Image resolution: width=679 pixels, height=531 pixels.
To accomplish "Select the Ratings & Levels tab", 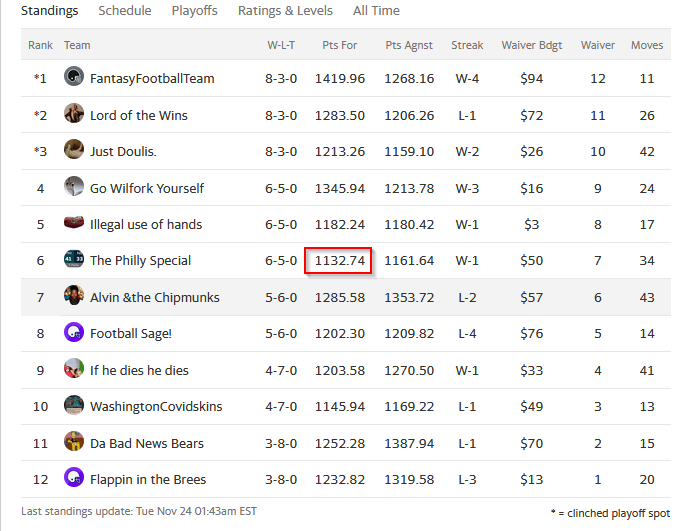I will [285, 11].
